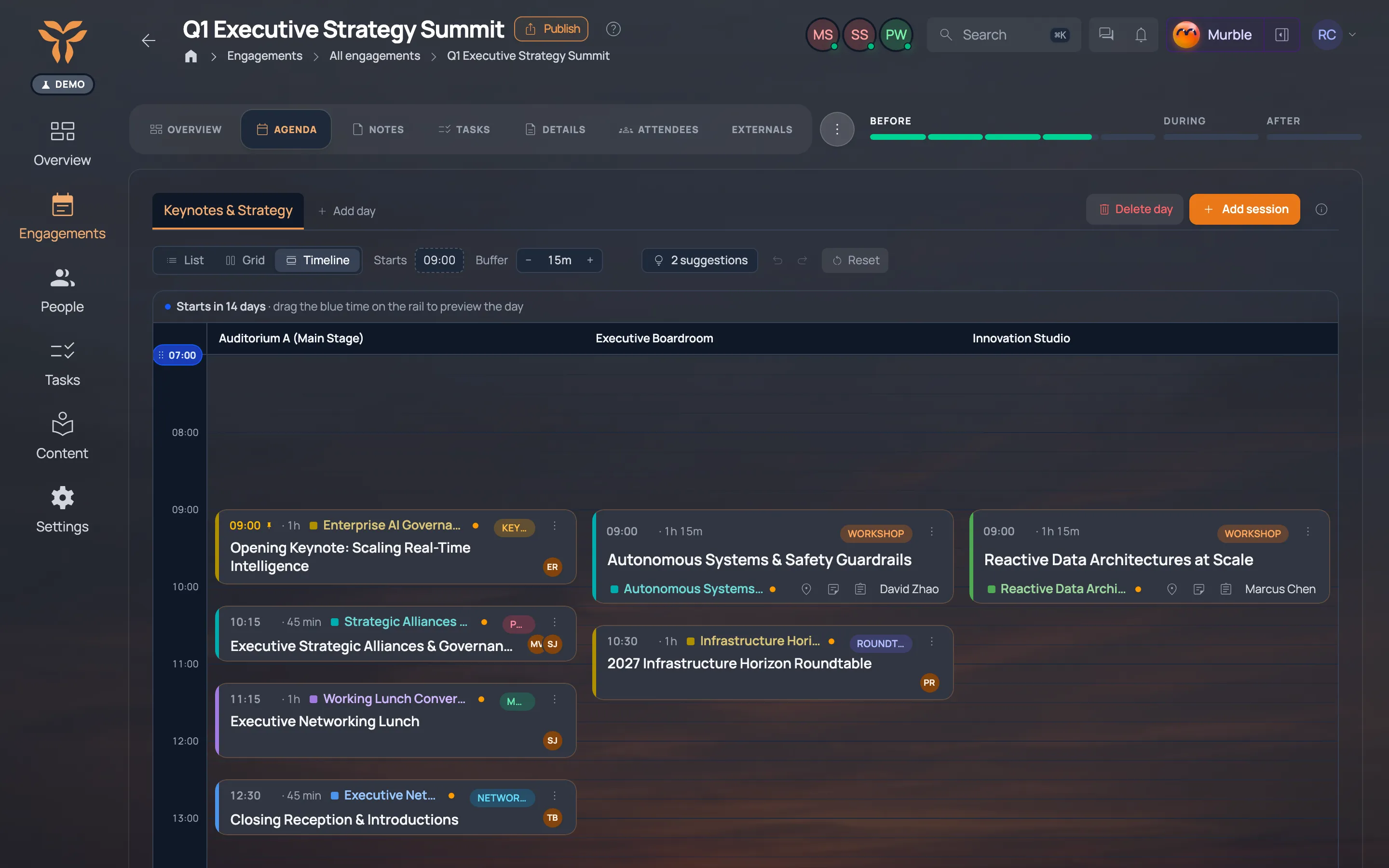Image resolution: width=1389 pixels, height=868 pixels.
Task: Switch to the Attendees tab
Action: point(658,129)
